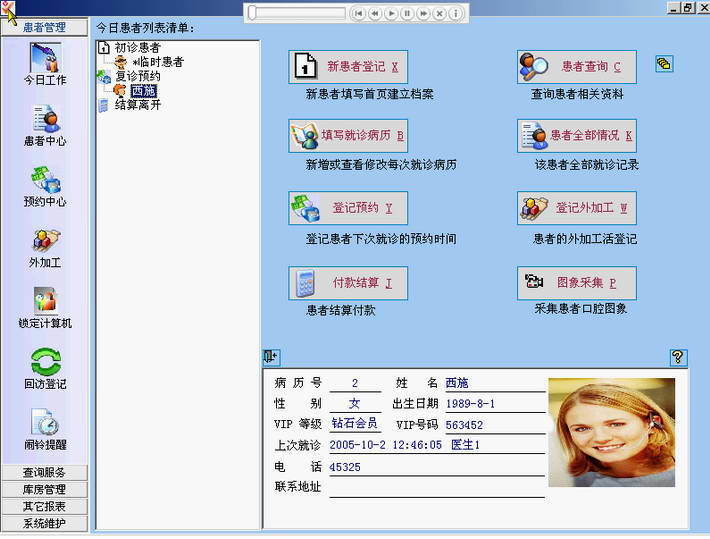This screenshot has width=710, height=539.
Task: Select the 初诊患者 tree node
Action: point(137,48)
